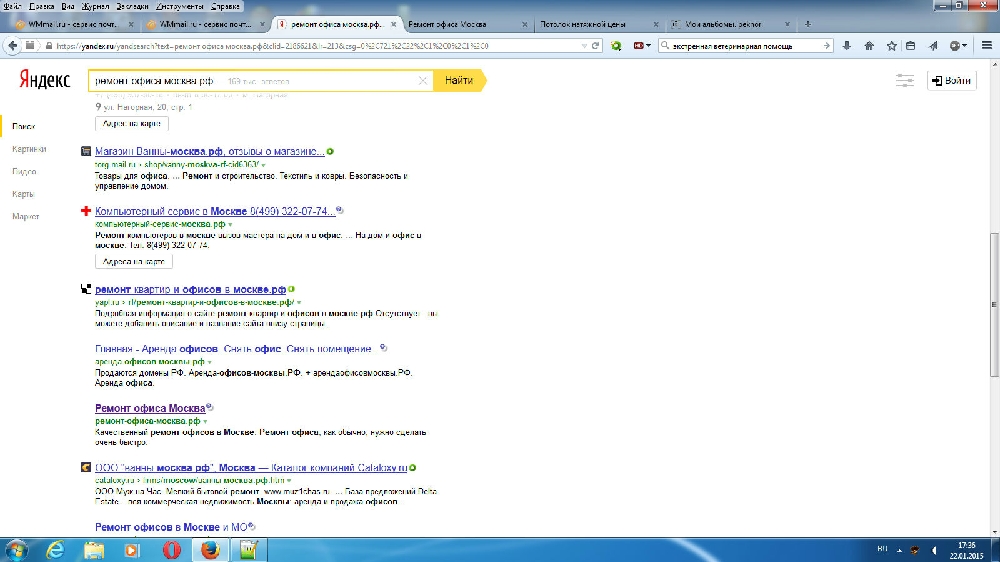The height and width of the screenshot is (562, 1000).
Task: Expand the red extension icon dropdown arrow
Action: point(649,46)
